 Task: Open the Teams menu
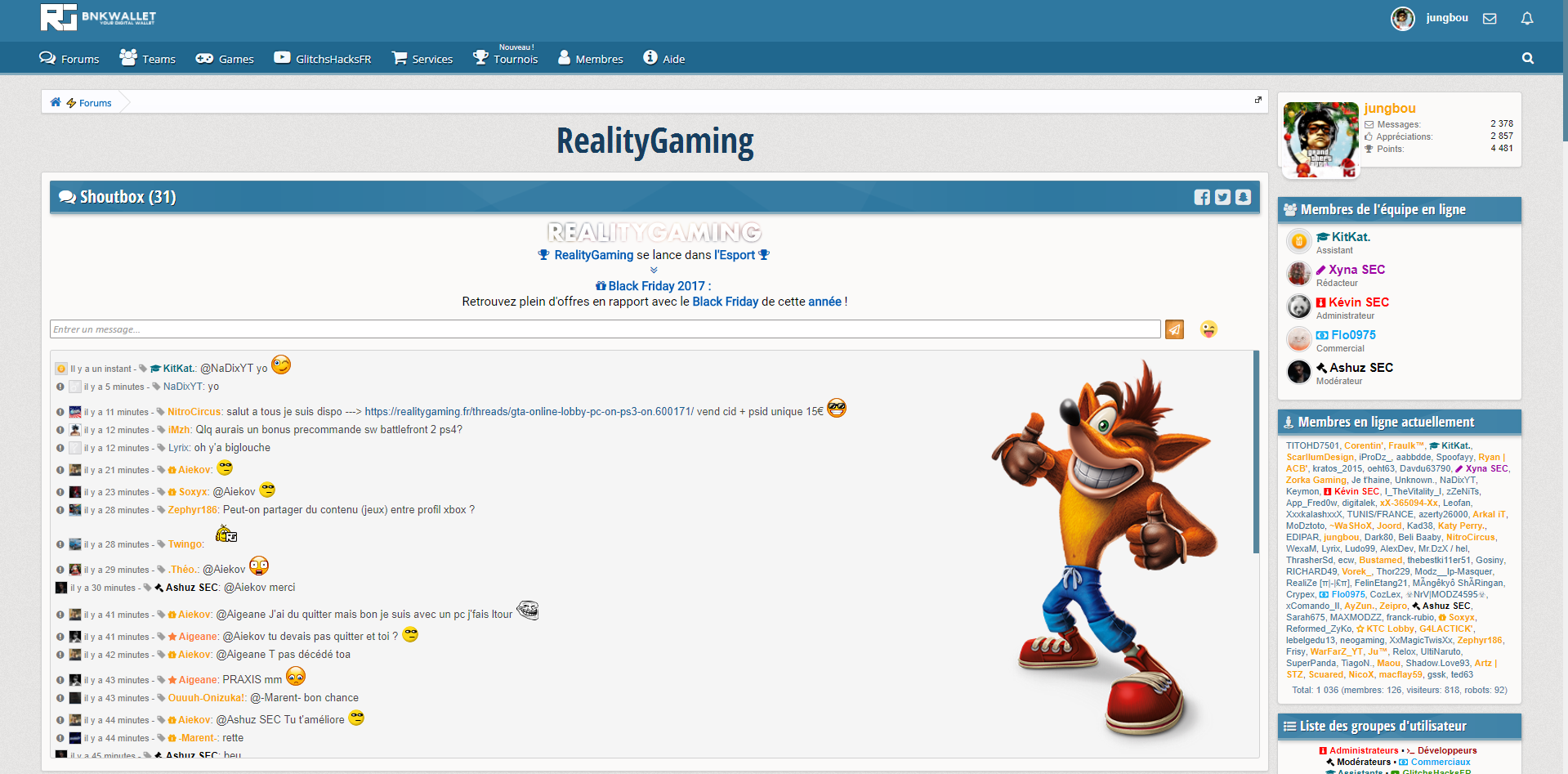(x=148, y=58)
